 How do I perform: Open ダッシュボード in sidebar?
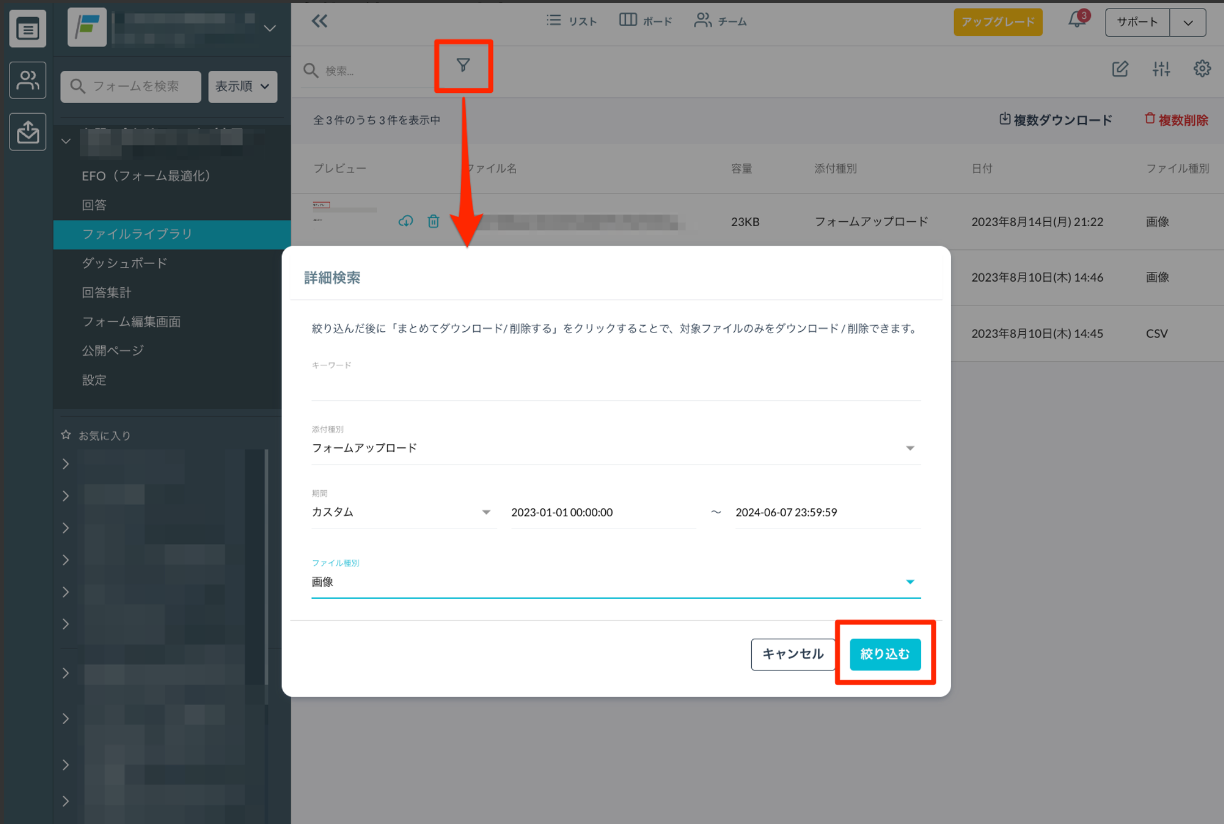click(x=124, y=263)
